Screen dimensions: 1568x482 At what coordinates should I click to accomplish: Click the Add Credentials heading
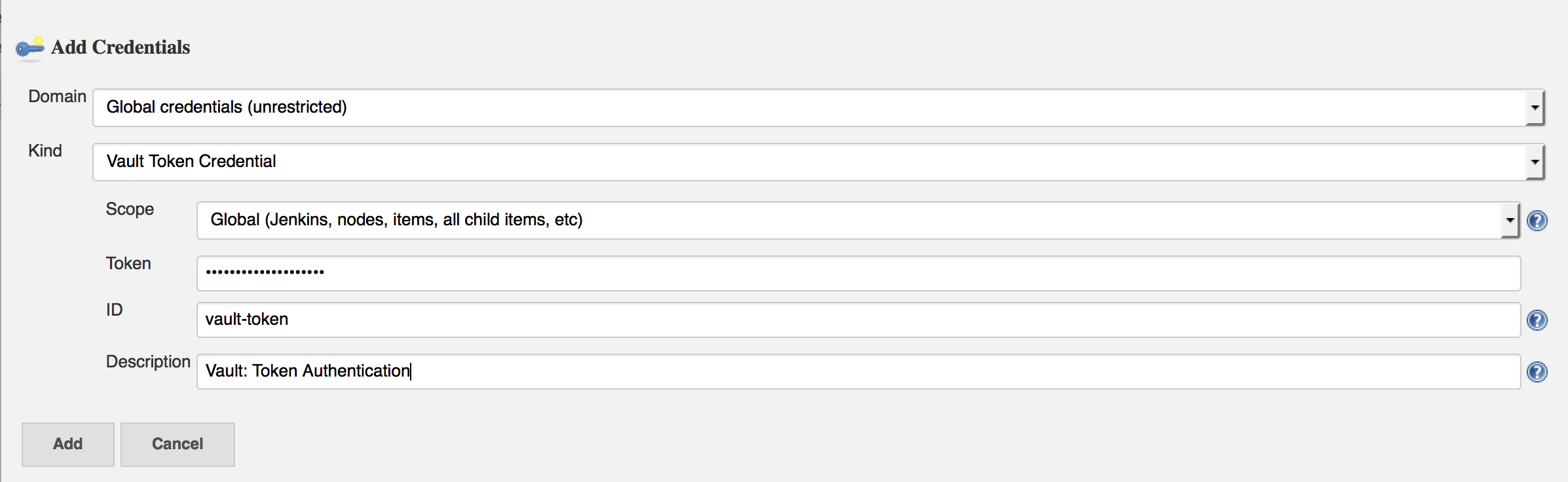[x=121, y=47]
